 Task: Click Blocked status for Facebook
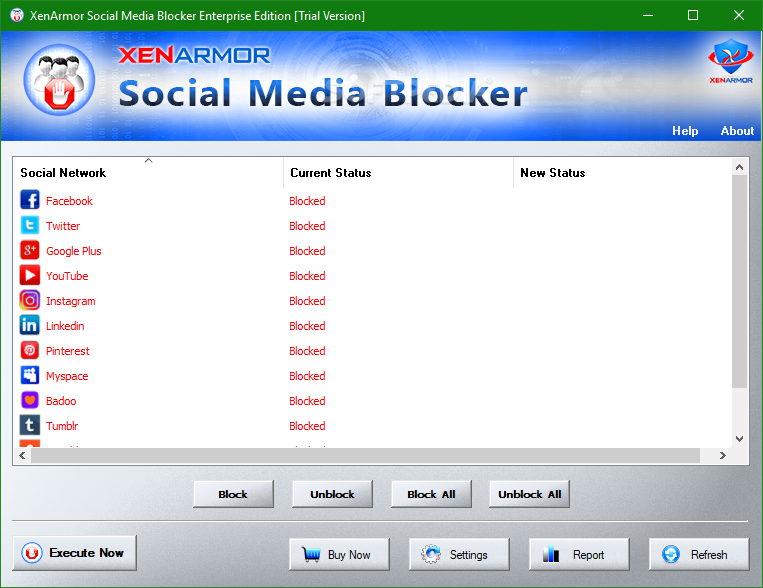point(308,201)
